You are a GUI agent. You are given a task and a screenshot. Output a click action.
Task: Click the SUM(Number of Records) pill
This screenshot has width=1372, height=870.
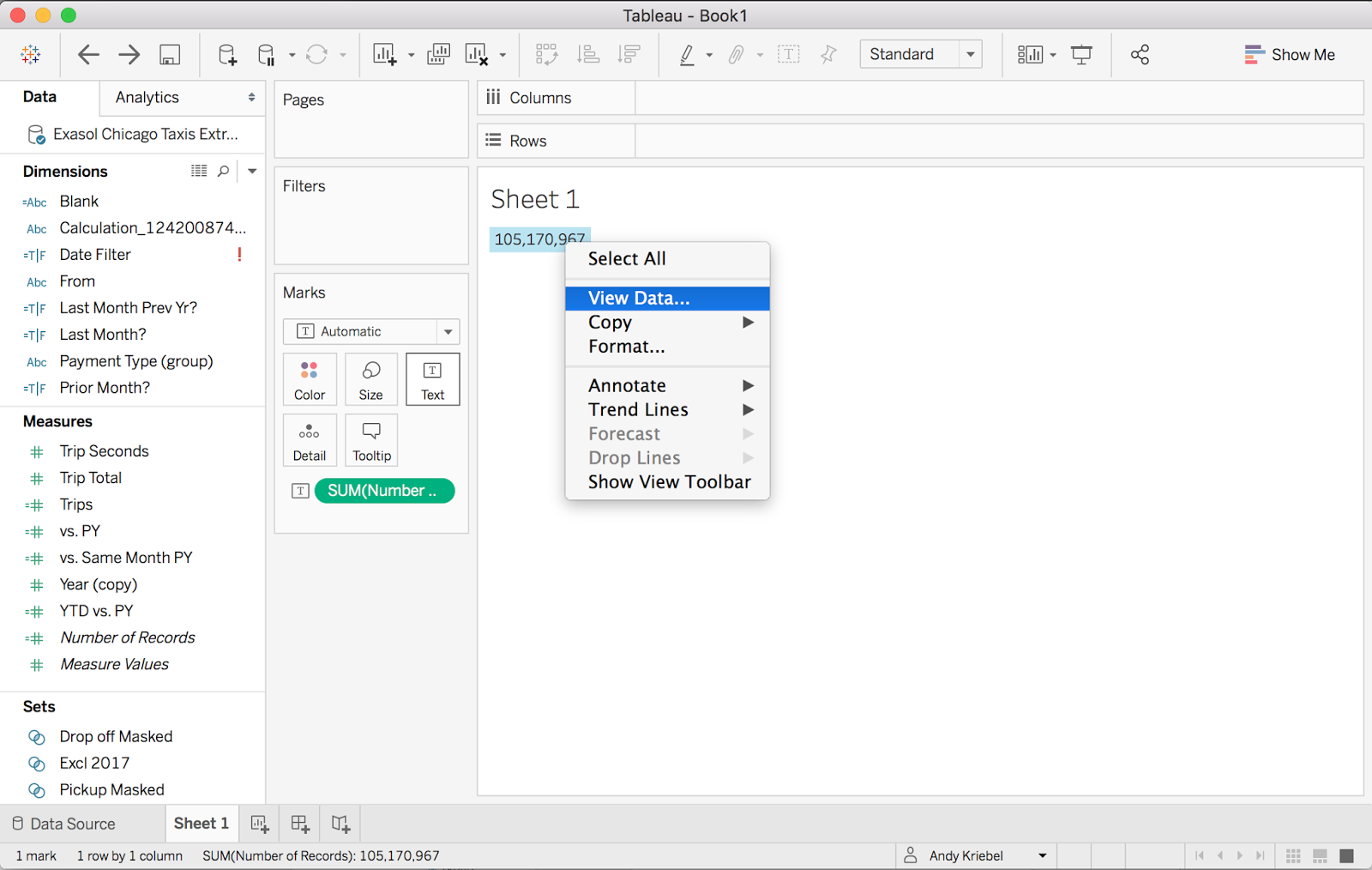point(384,491)
